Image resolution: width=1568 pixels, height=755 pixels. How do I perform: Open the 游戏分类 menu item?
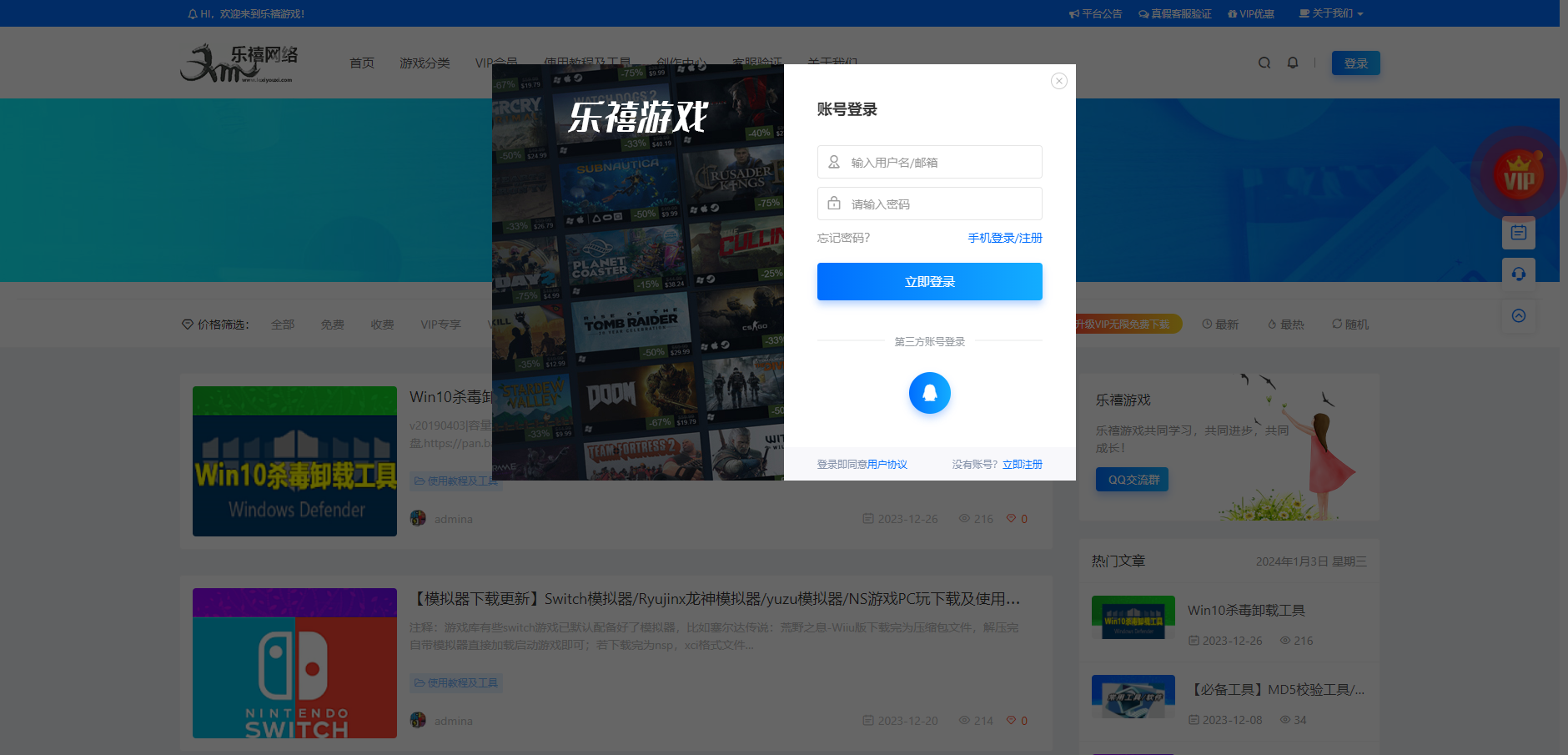click(425, 63)
